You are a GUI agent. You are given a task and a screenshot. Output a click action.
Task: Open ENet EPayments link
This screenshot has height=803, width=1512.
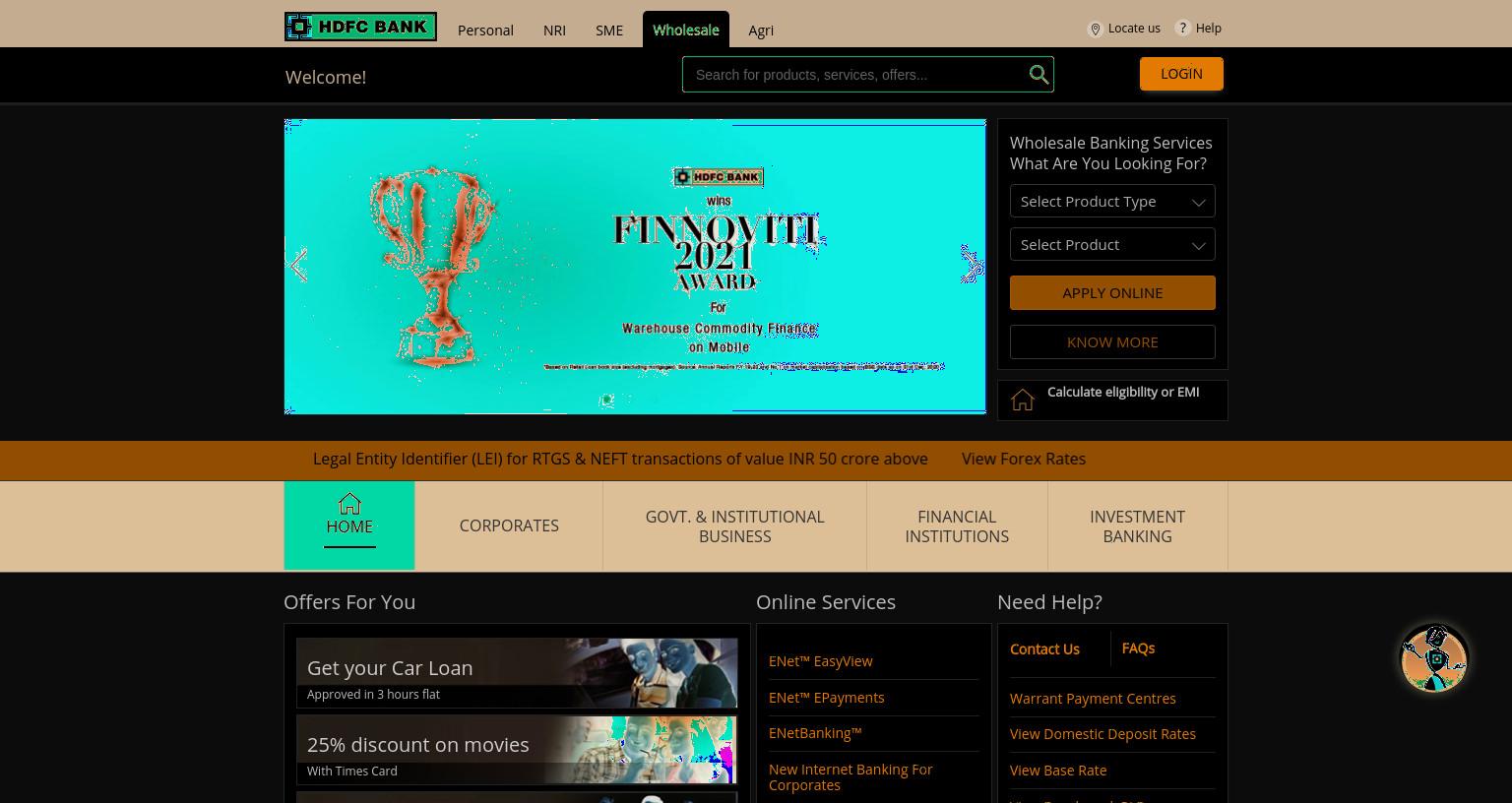pyautogui.click(x=827, y=698)
